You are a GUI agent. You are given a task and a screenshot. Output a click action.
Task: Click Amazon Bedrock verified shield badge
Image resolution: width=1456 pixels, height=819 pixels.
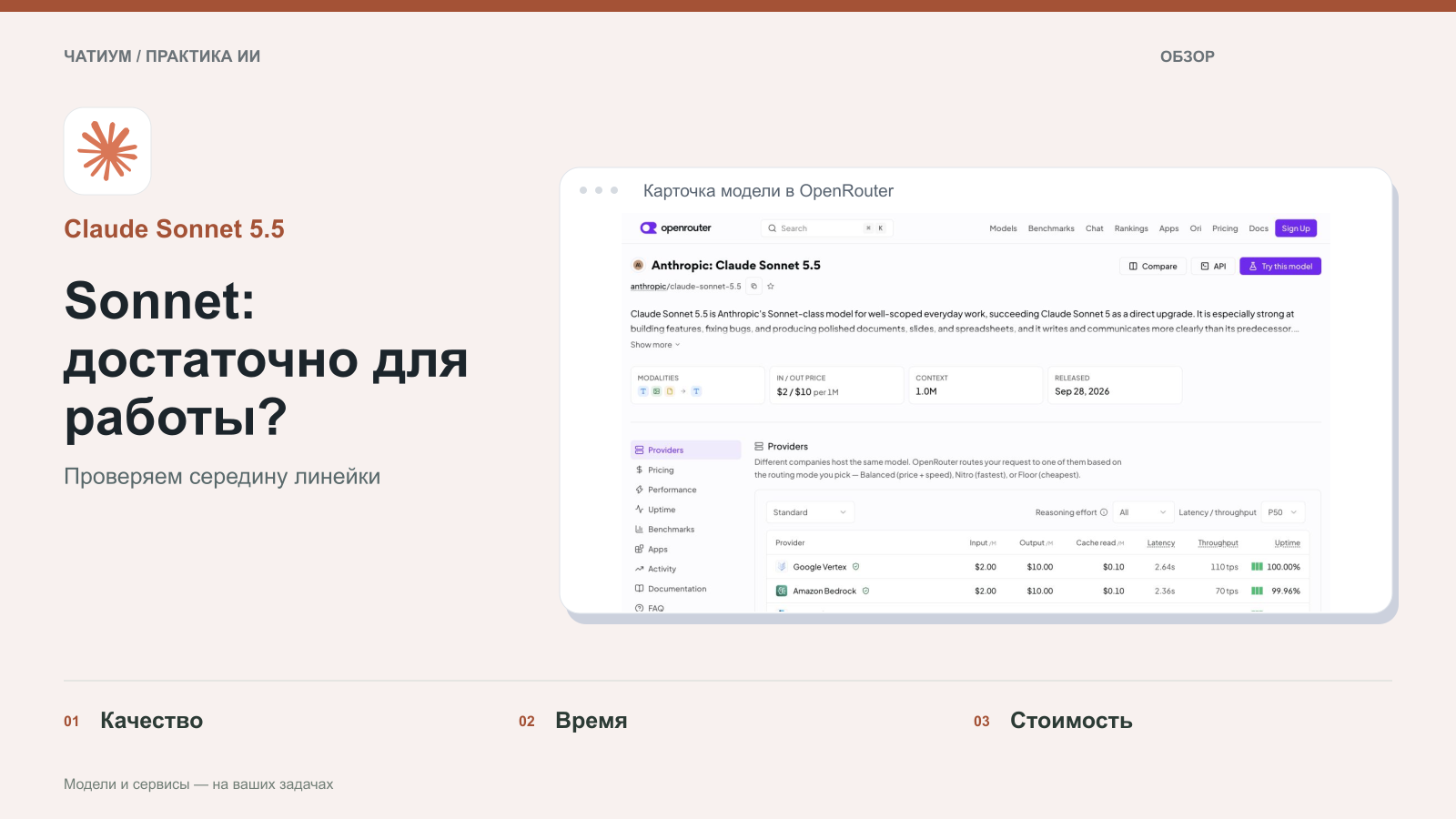coord(865,591)
